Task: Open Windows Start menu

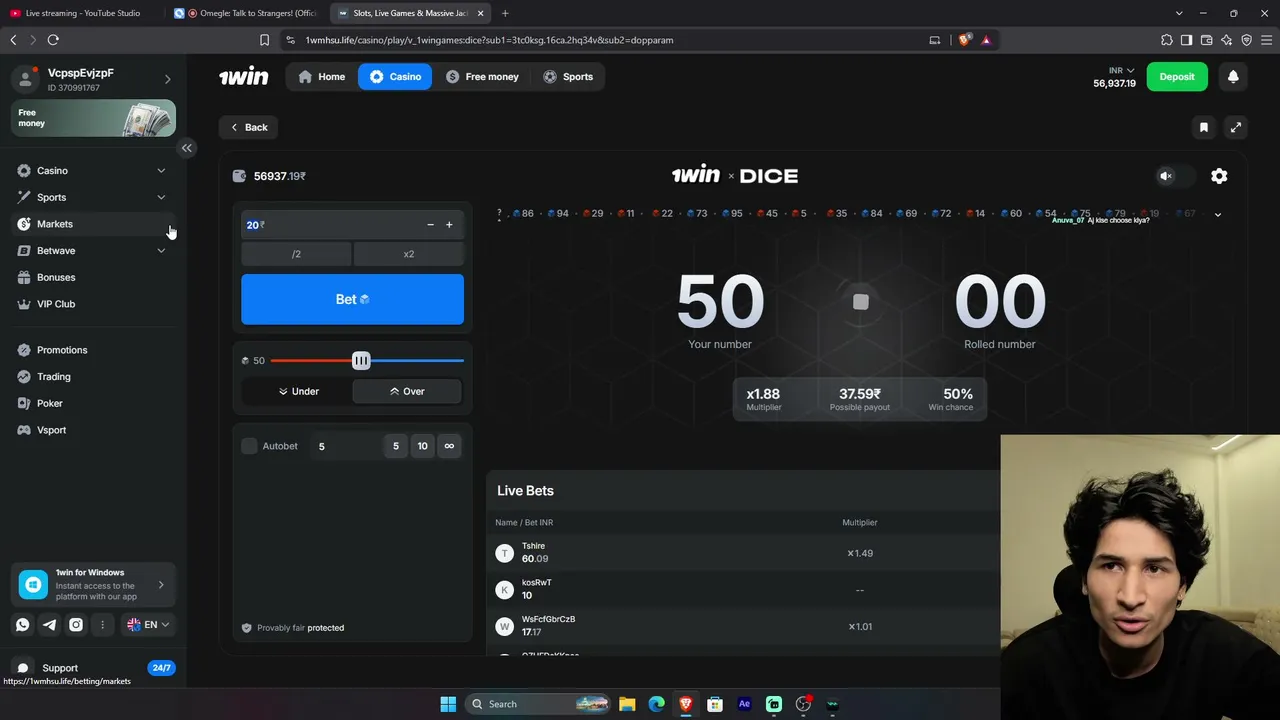Action: [x=448, y=704]
